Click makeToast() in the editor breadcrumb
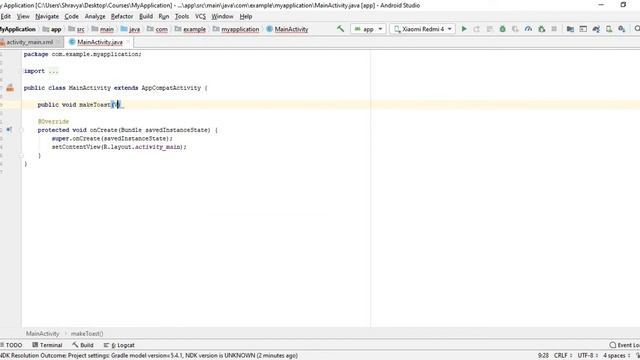The image size is (640, 360). point(87,333)
